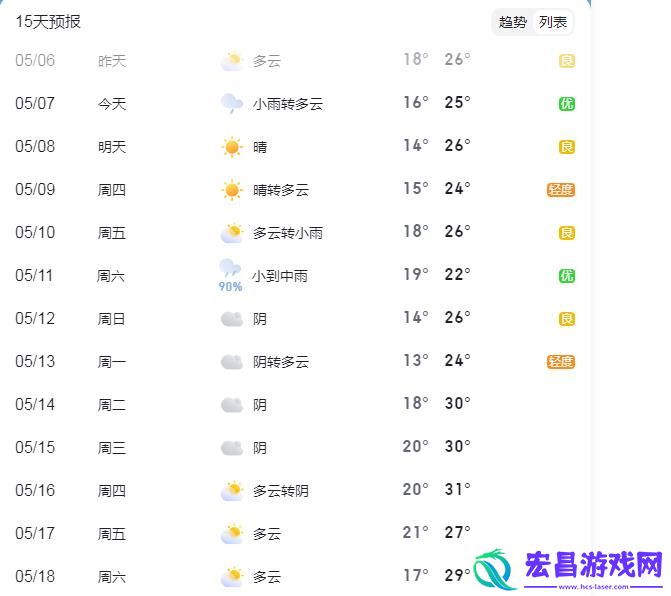Select the 05/12 date text
The width and height of the screenshot is (671, 596).
click(35, 318)
